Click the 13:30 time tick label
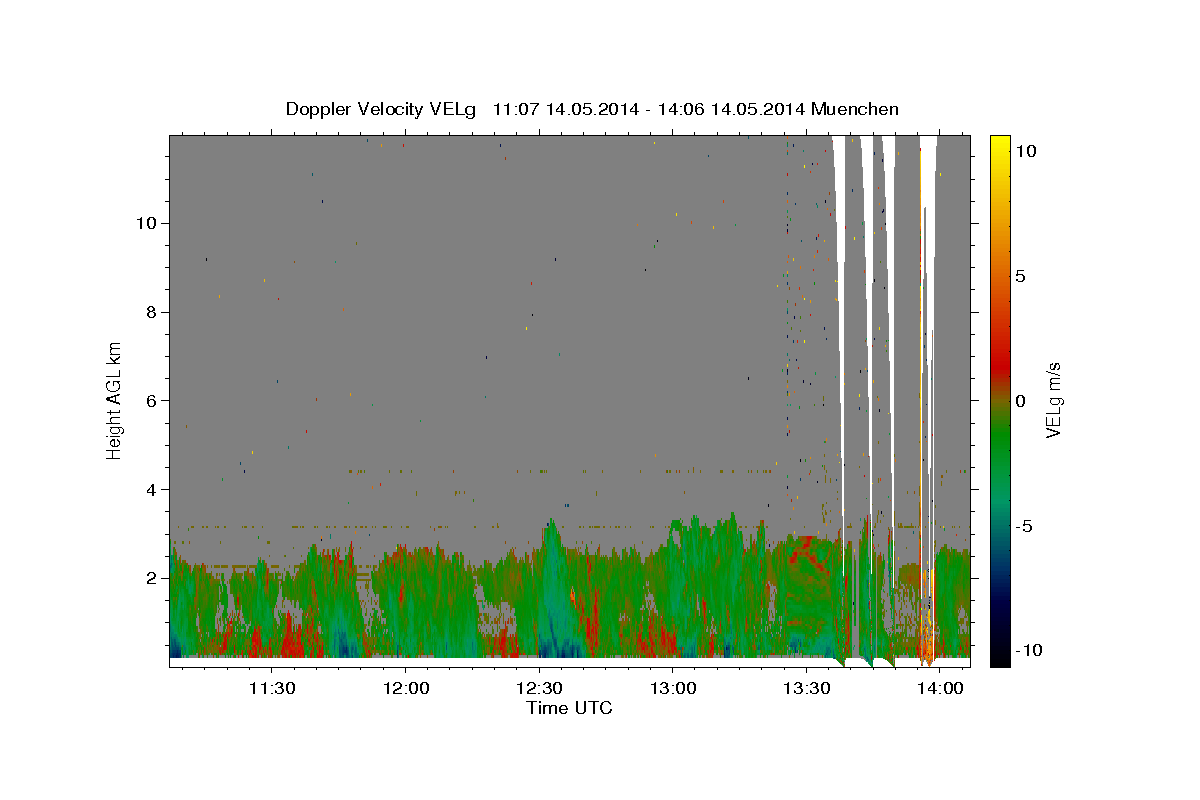The image size is (1200, 800). coord(807,688)
